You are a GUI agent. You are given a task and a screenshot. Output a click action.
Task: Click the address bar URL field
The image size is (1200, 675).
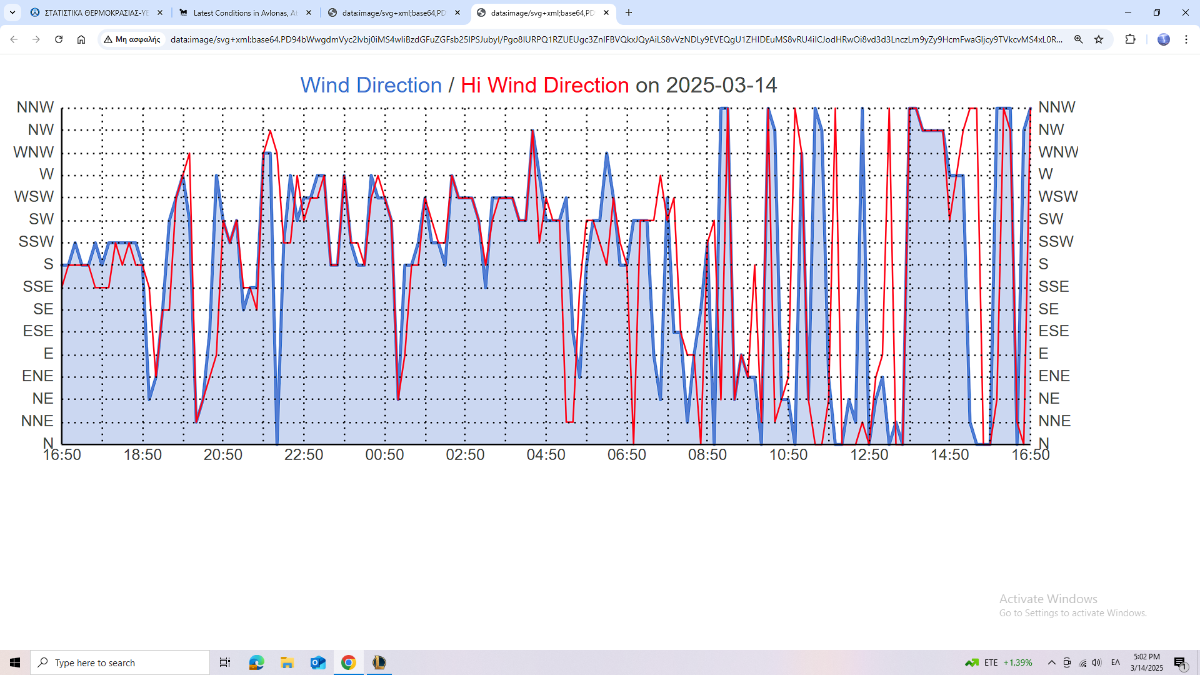615,39
